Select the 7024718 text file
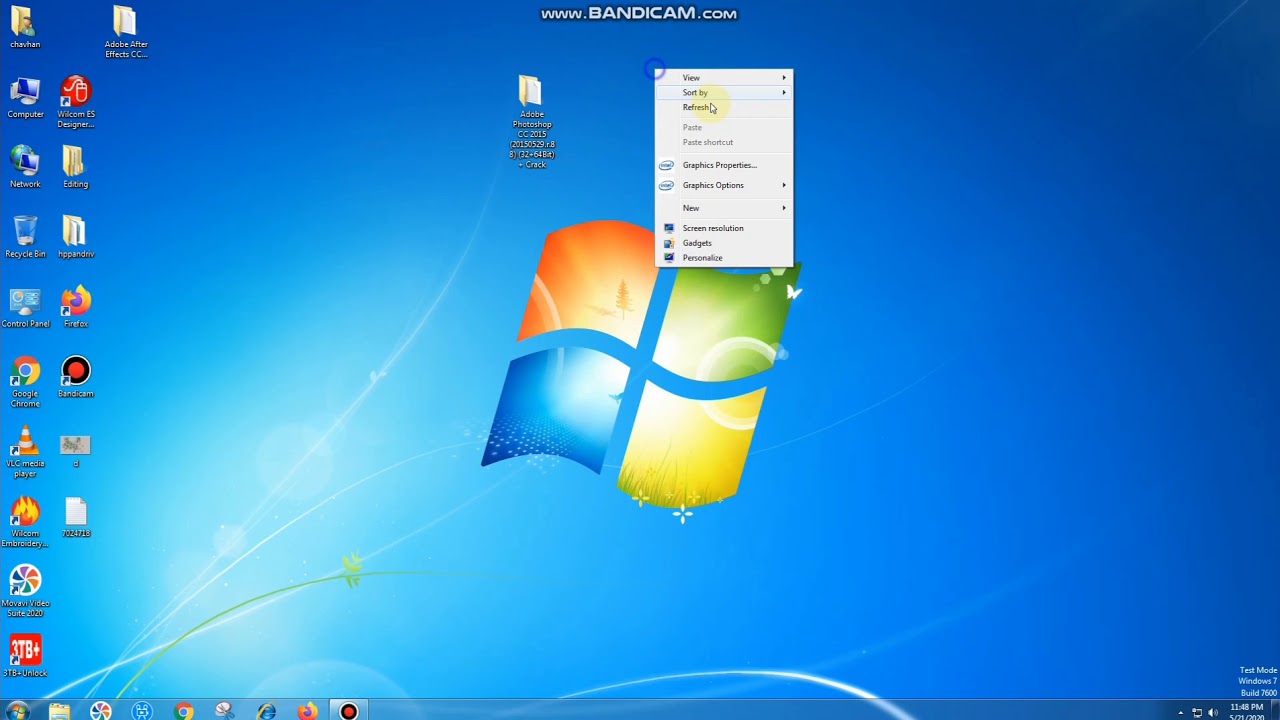This screenshot has height=720, width=1280. pos(75,518)
